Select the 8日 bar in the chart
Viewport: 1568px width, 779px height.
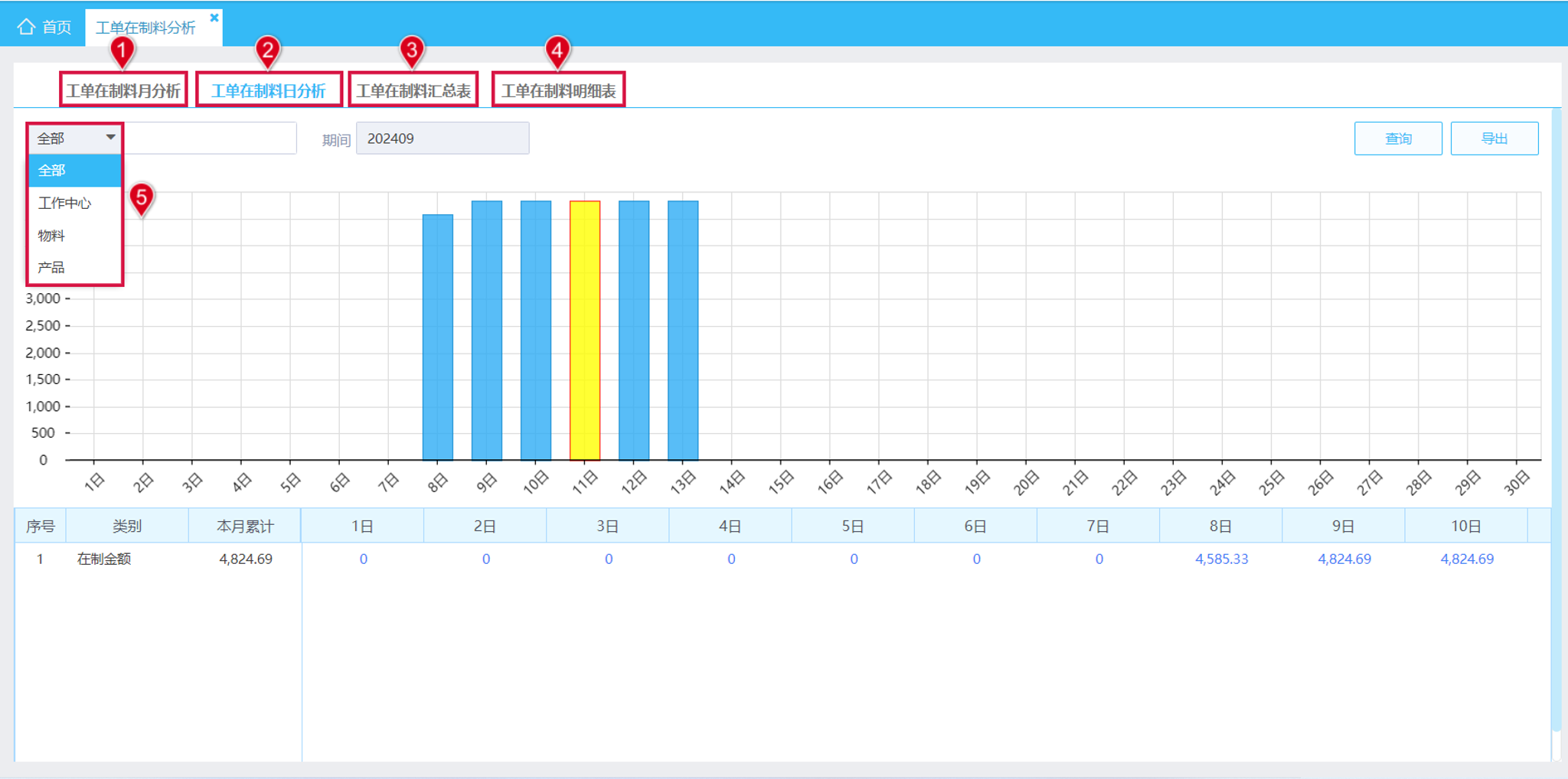[438, 337]
